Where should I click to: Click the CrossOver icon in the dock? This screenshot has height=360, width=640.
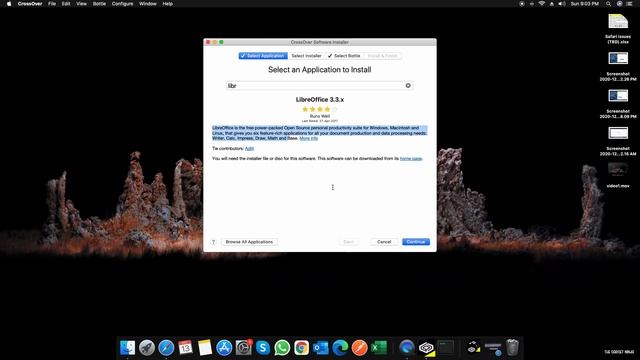426,348
